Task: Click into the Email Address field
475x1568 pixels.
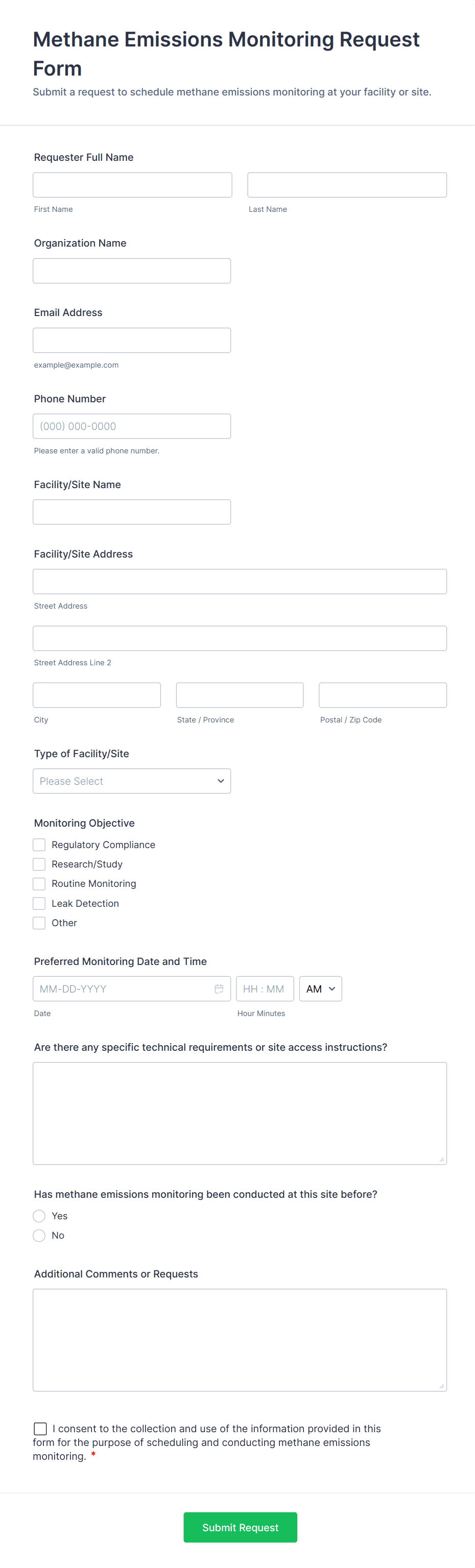Action: tap(132, 340)
